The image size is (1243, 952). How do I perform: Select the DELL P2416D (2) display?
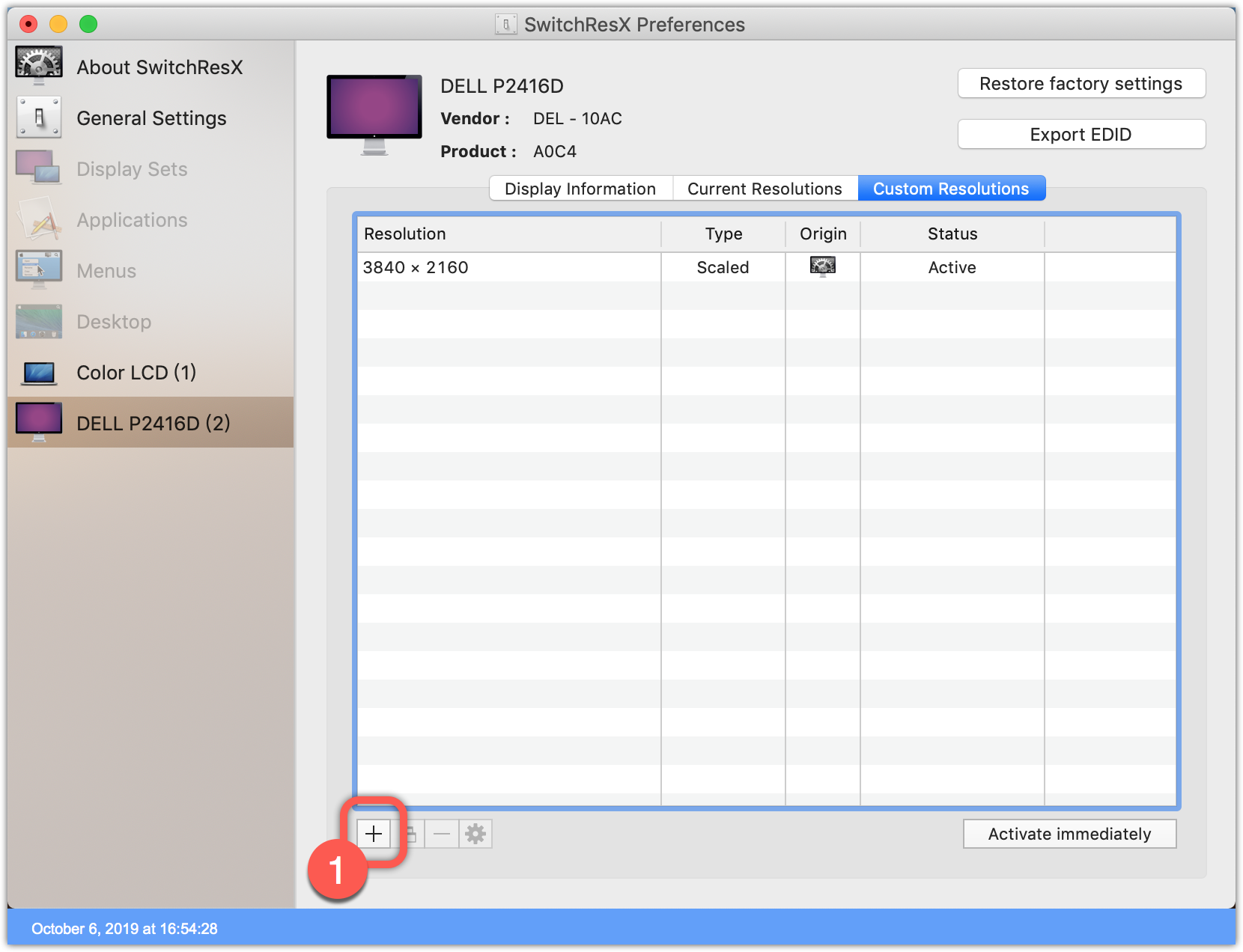click(151, 423)
